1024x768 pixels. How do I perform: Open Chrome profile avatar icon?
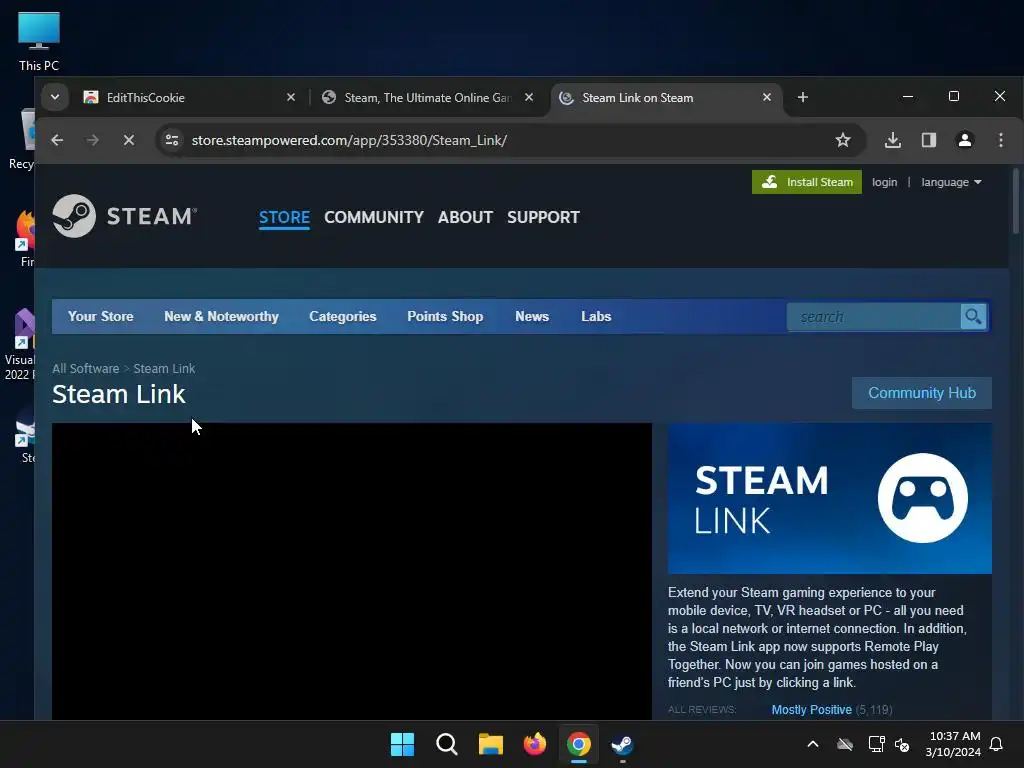pos(965,140)
